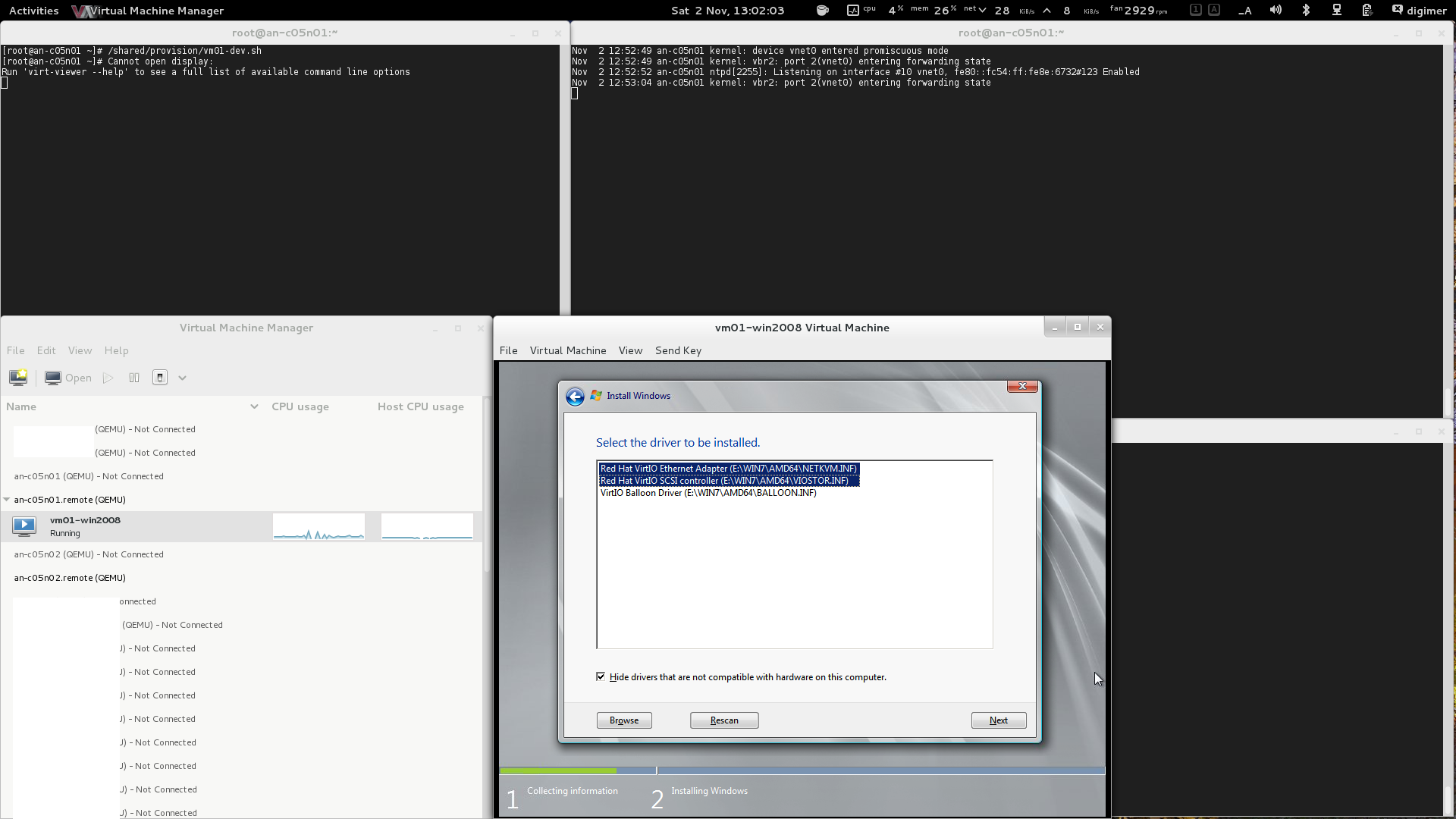
Task: Click the Collecting information step label
Action: (573, 791)
